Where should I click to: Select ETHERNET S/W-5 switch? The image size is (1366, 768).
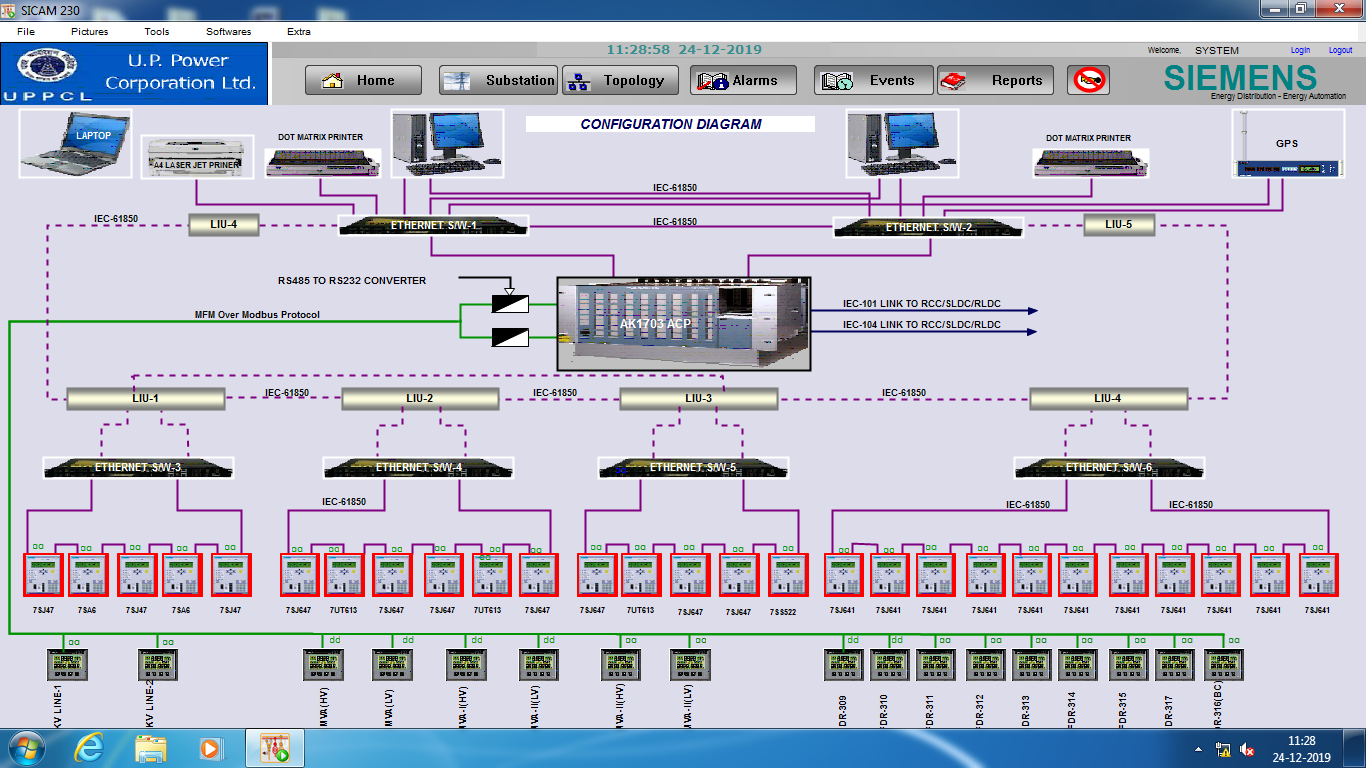click(x=693, y=467)
